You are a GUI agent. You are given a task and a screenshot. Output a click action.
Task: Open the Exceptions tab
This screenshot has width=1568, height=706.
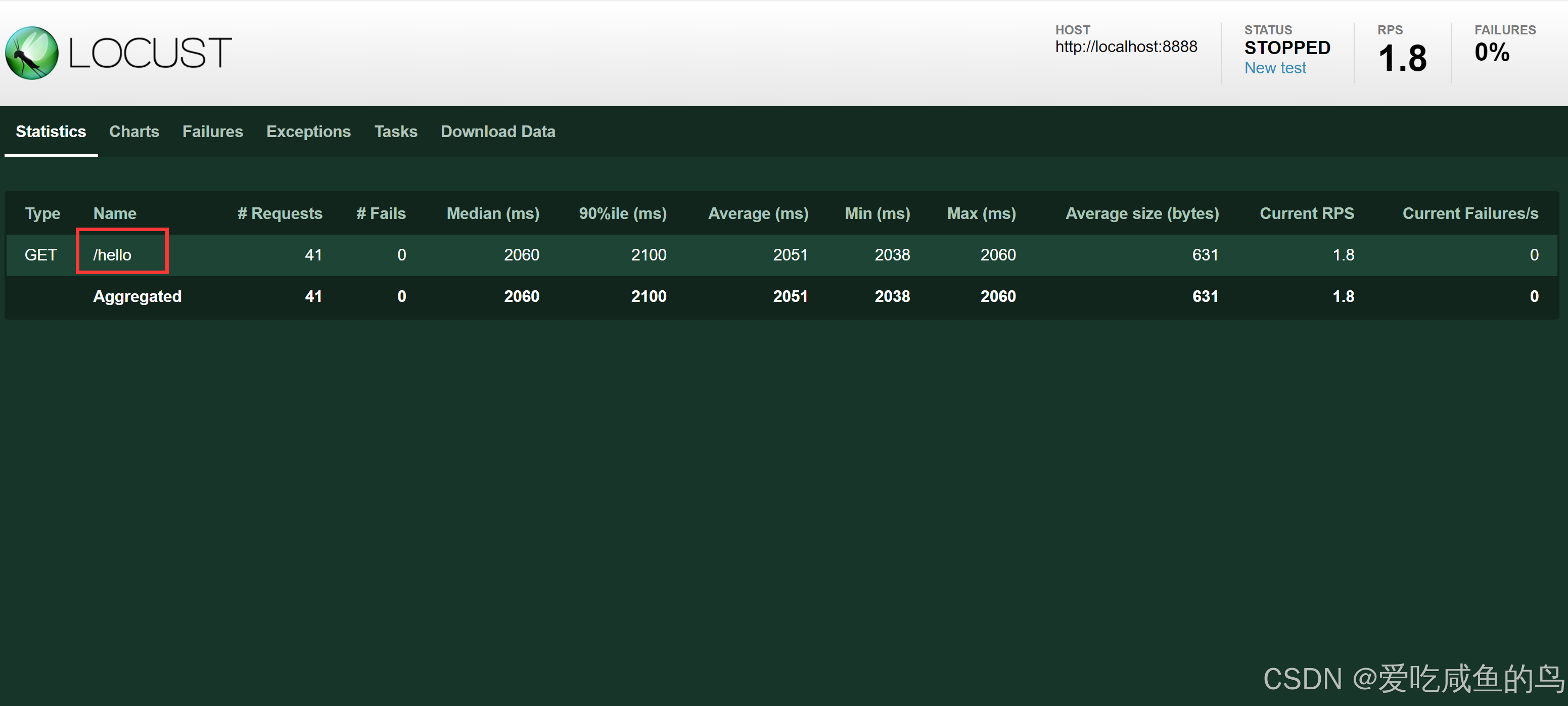308,131
